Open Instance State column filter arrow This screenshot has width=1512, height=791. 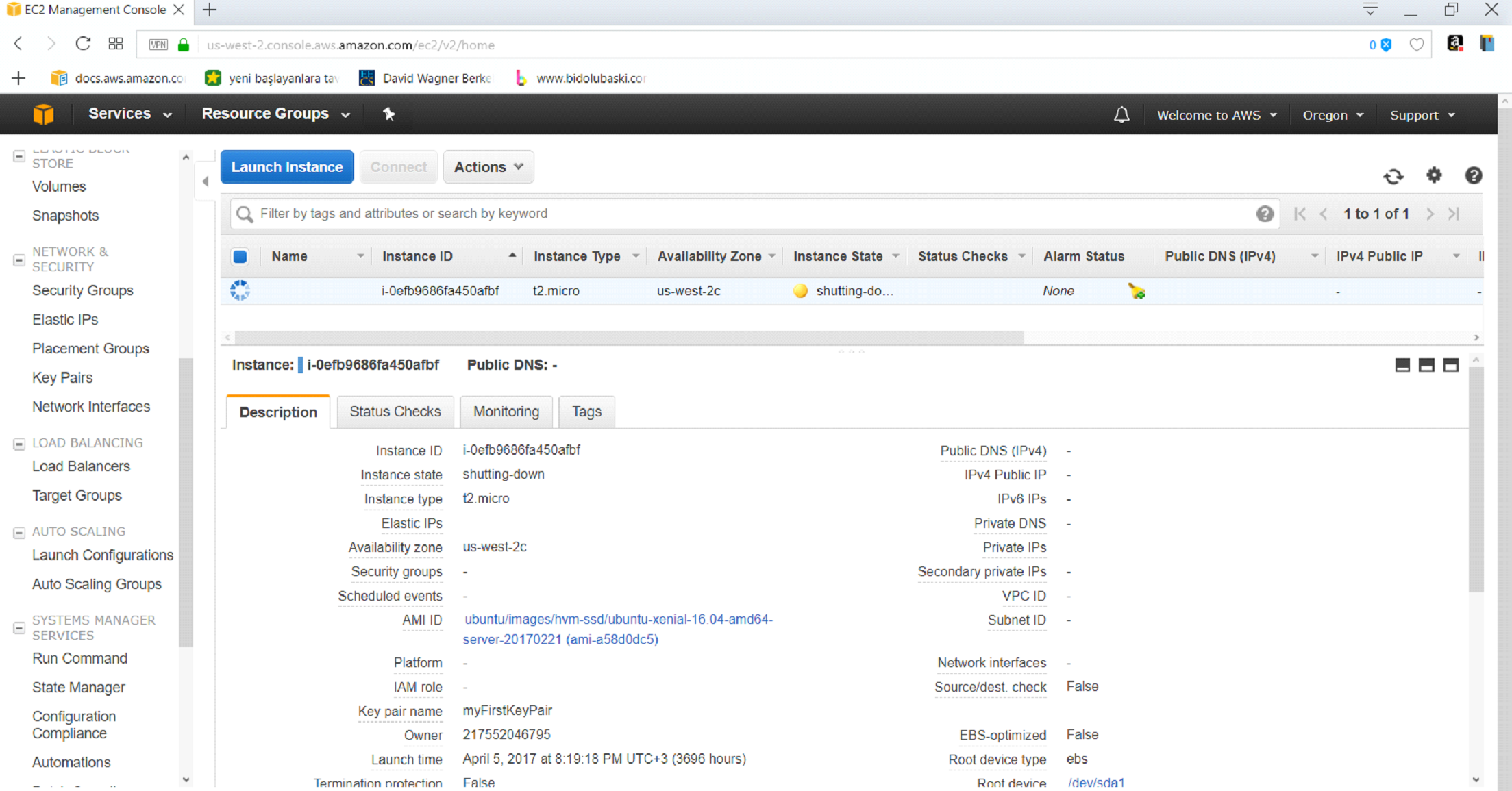pyautogui.click(x=895, y=256)
